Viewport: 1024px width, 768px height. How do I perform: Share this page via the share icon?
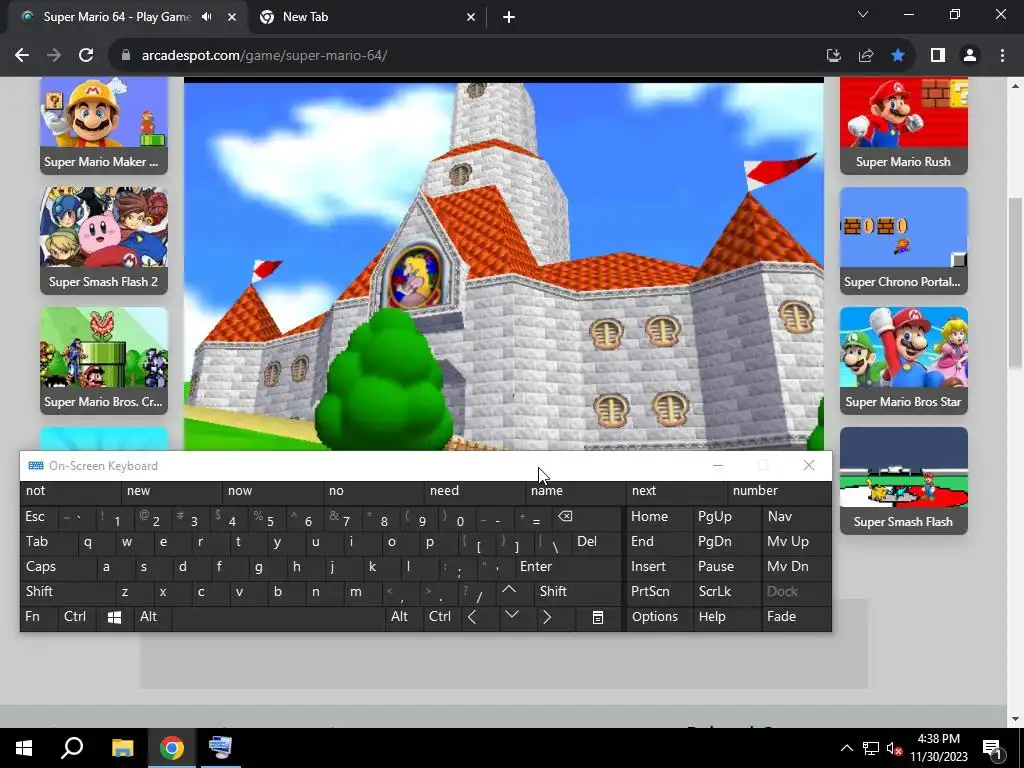pos(866,56)
